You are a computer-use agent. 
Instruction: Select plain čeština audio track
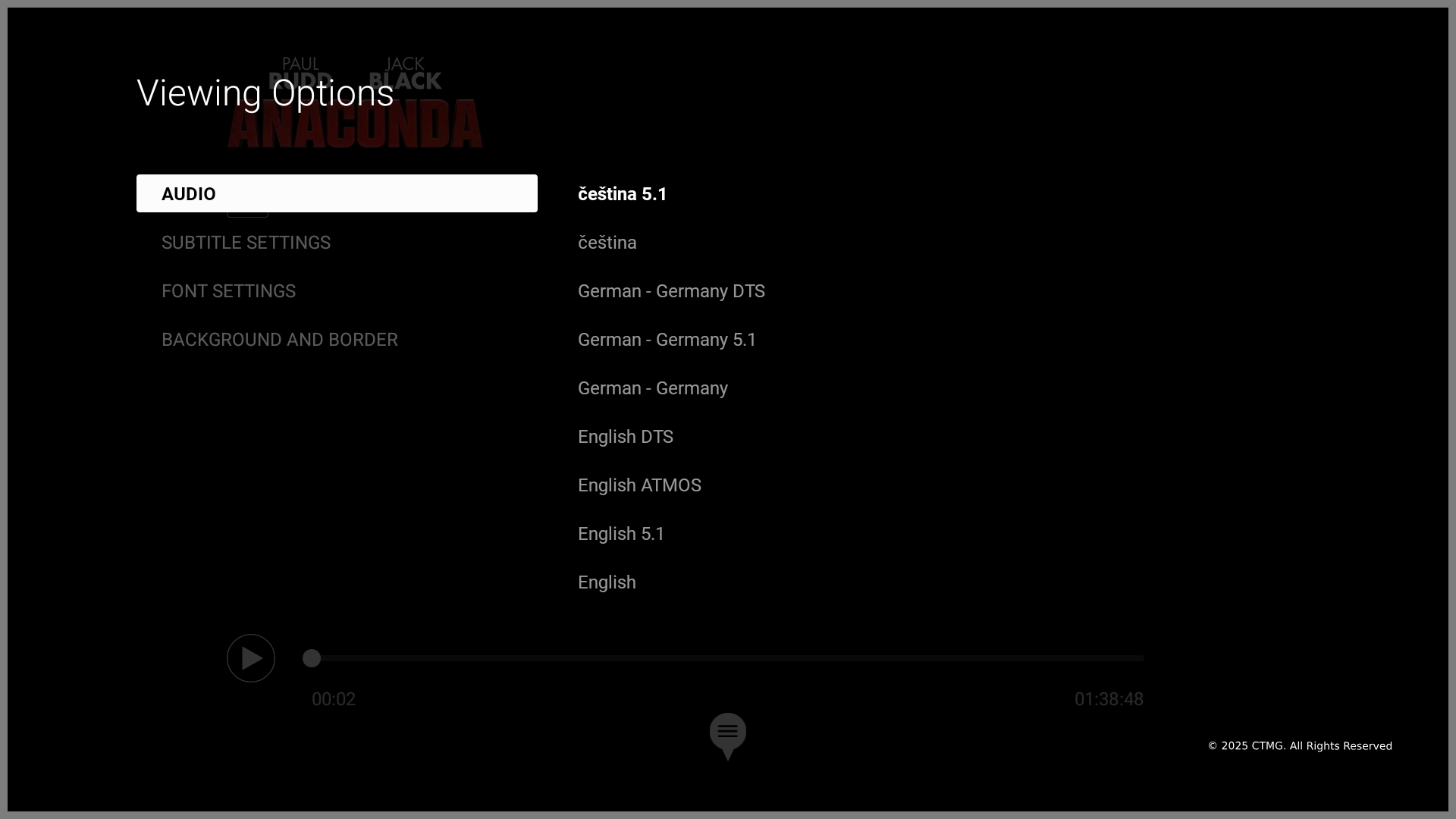(x=607, y=243)
